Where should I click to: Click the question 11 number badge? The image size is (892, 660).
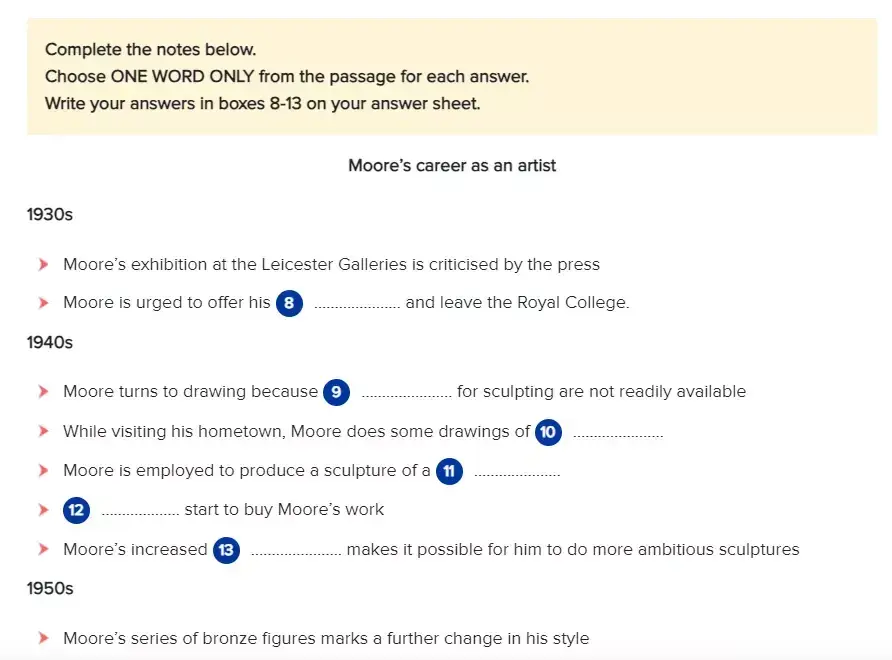tap(449, 471)
